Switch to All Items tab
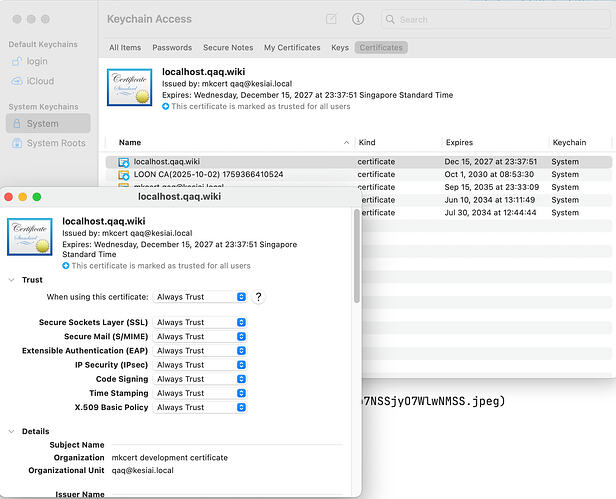 [x=125, y=48]
